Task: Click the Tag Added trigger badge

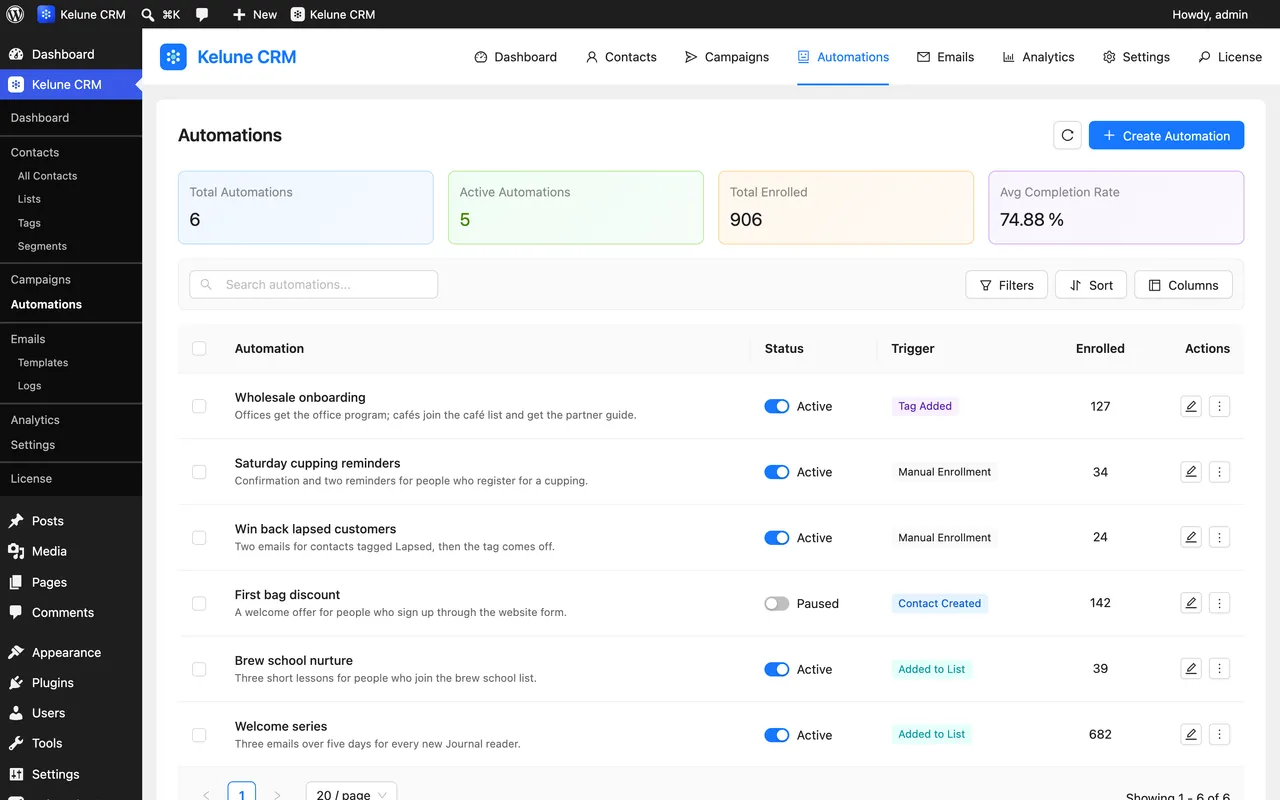Action: 925,406
